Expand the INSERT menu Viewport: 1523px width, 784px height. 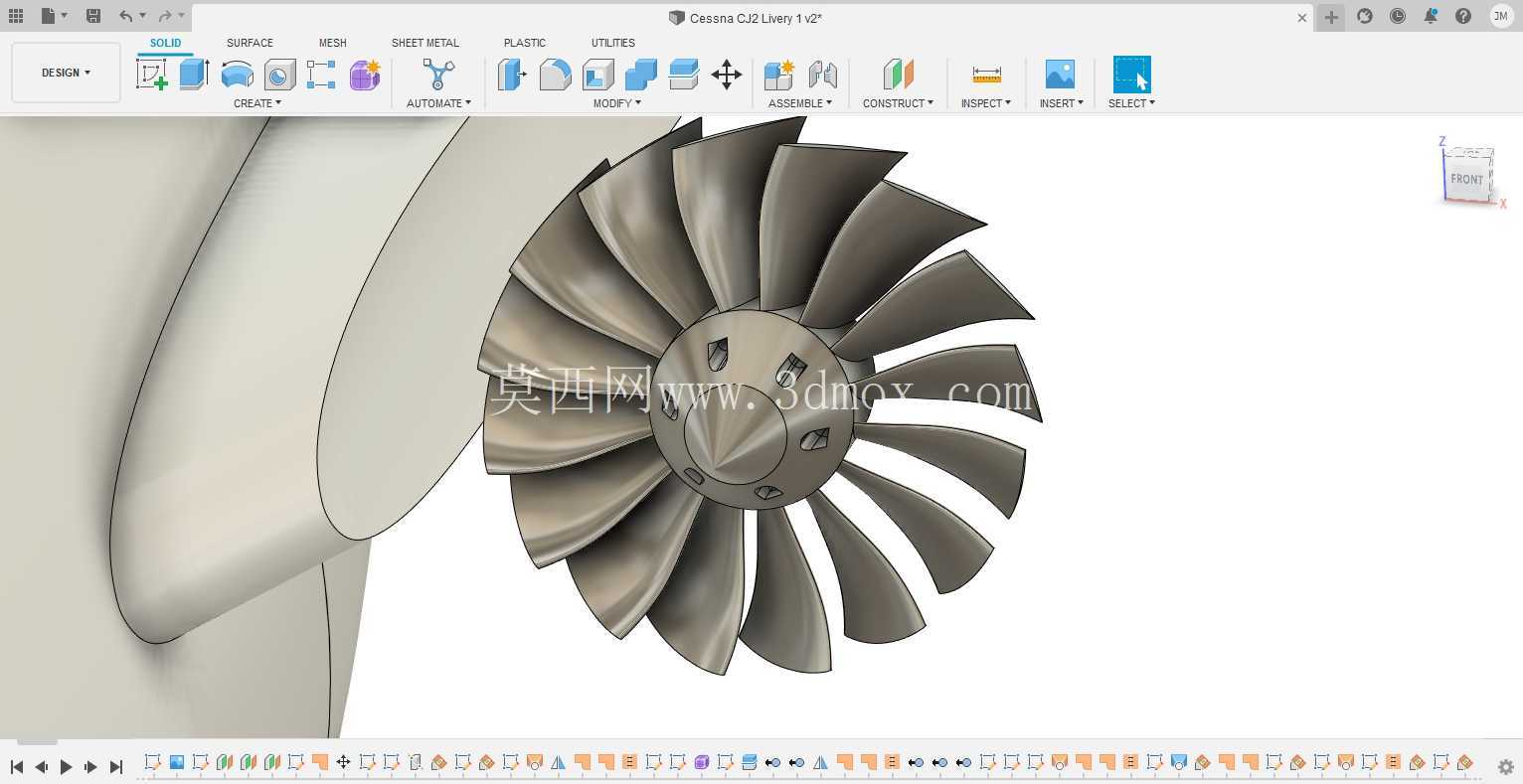tap(1061, 103)
